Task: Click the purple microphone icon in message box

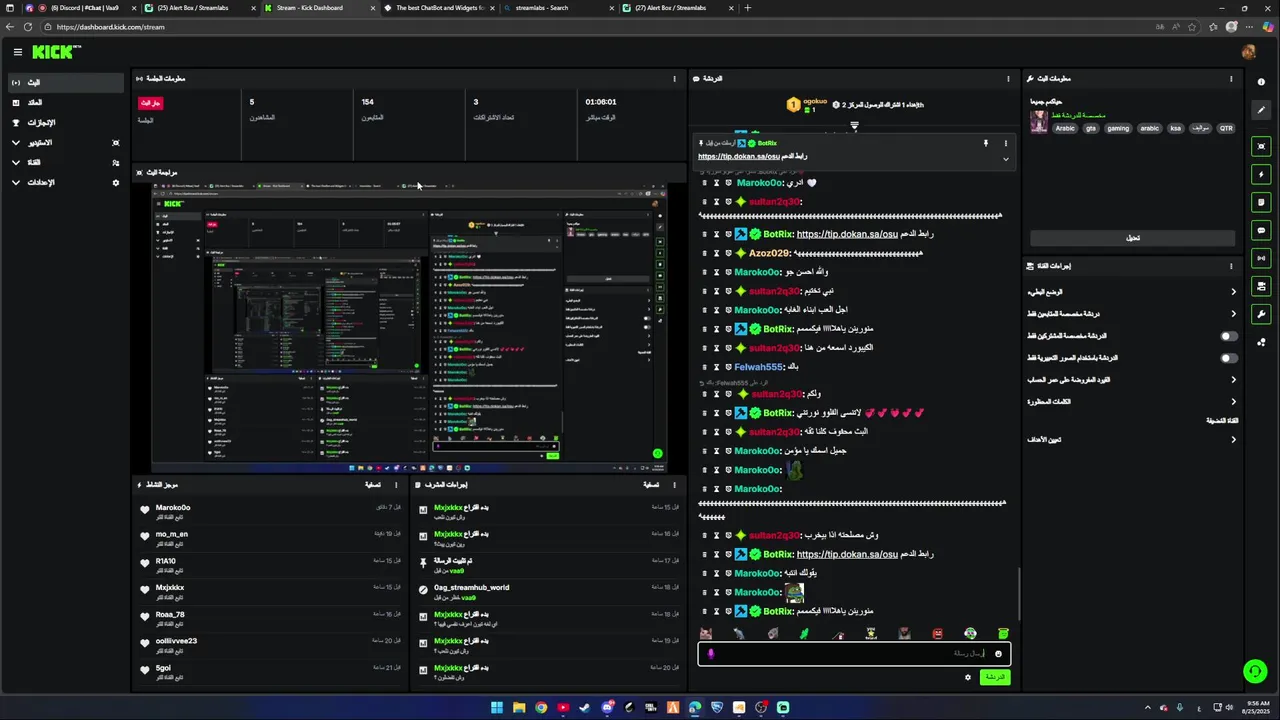Action: click(x=711, y=654)
